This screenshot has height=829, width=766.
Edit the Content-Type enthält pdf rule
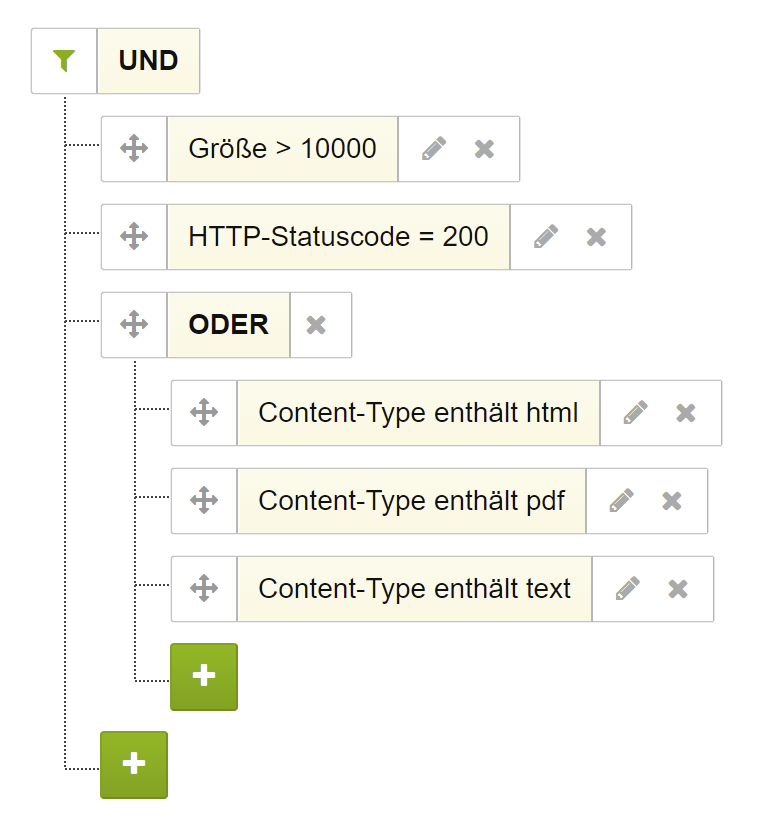621,501
